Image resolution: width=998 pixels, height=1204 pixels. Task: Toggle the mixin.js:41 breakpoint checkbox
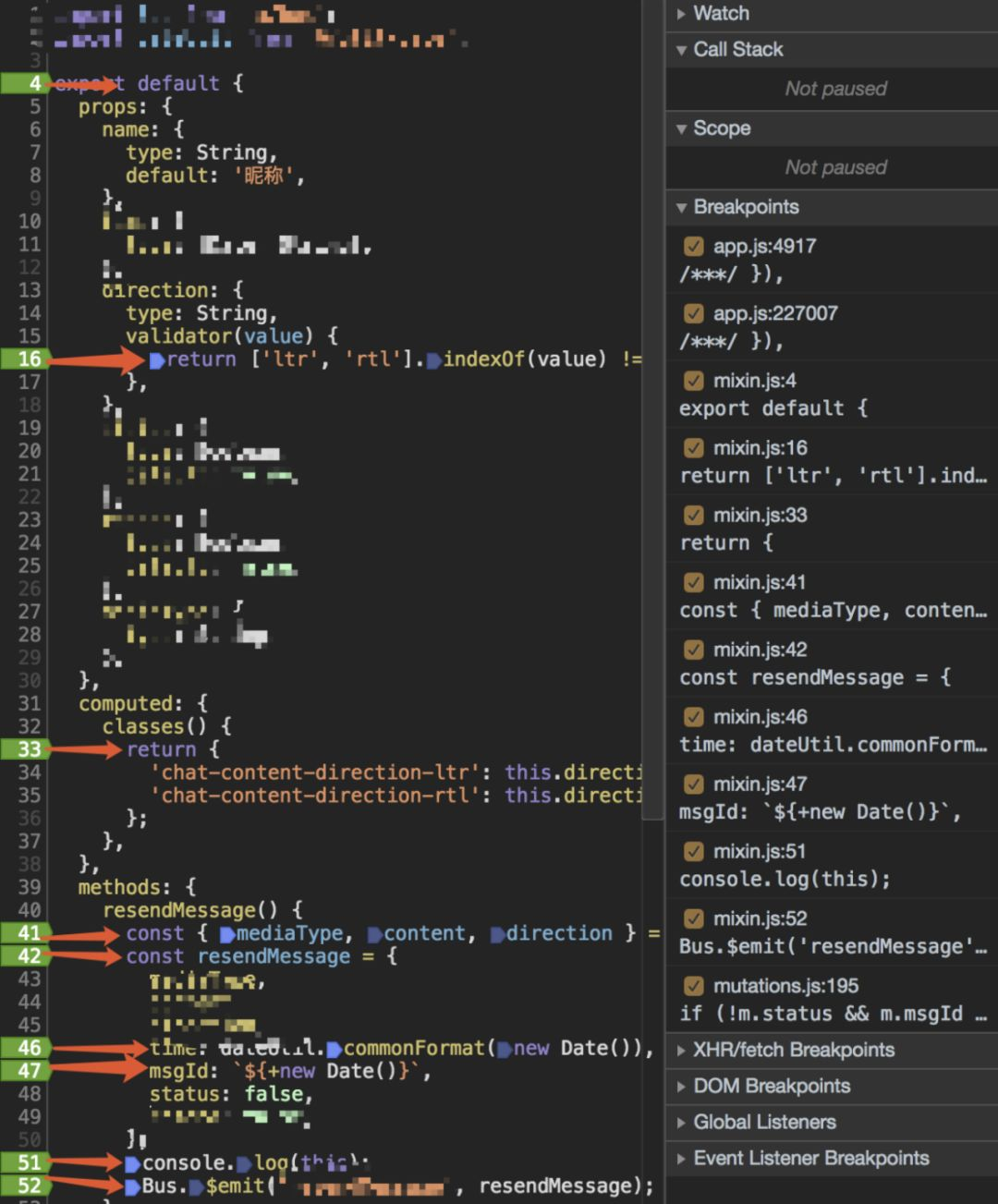693,583
